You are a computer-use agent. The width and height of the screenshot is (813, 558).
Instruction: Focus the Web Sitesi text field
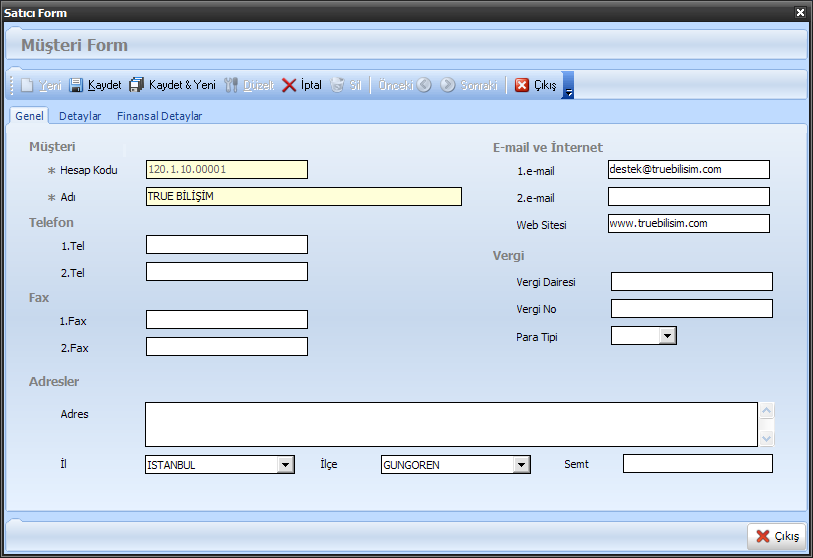(x=688, y=223)
